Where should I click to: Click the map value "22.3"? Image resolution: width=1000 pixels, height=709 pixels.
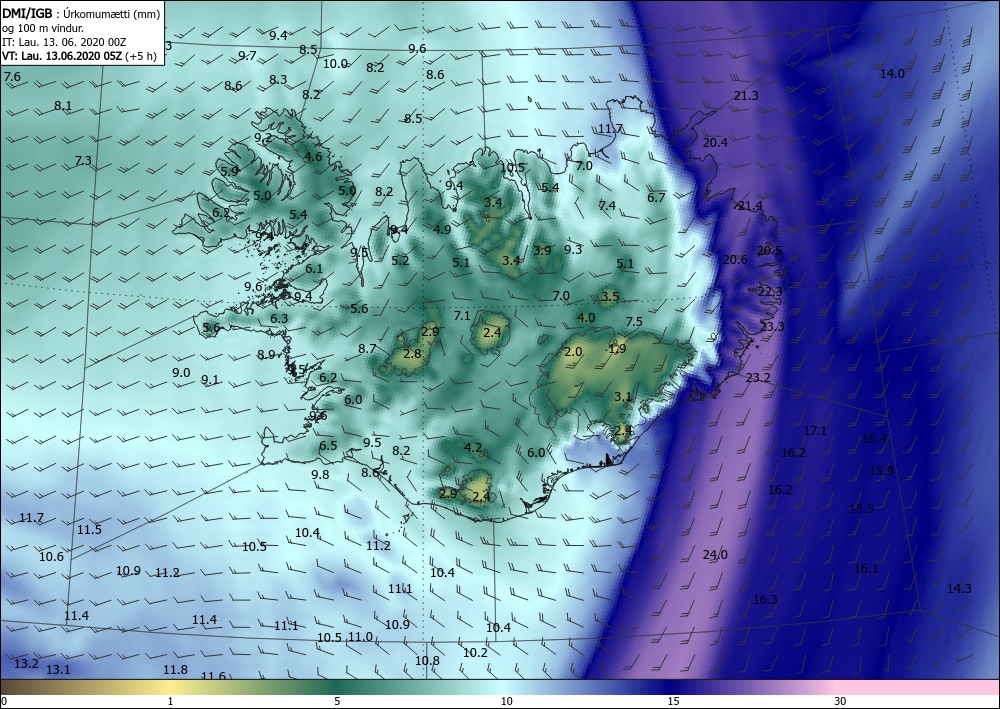click(770, 291)
